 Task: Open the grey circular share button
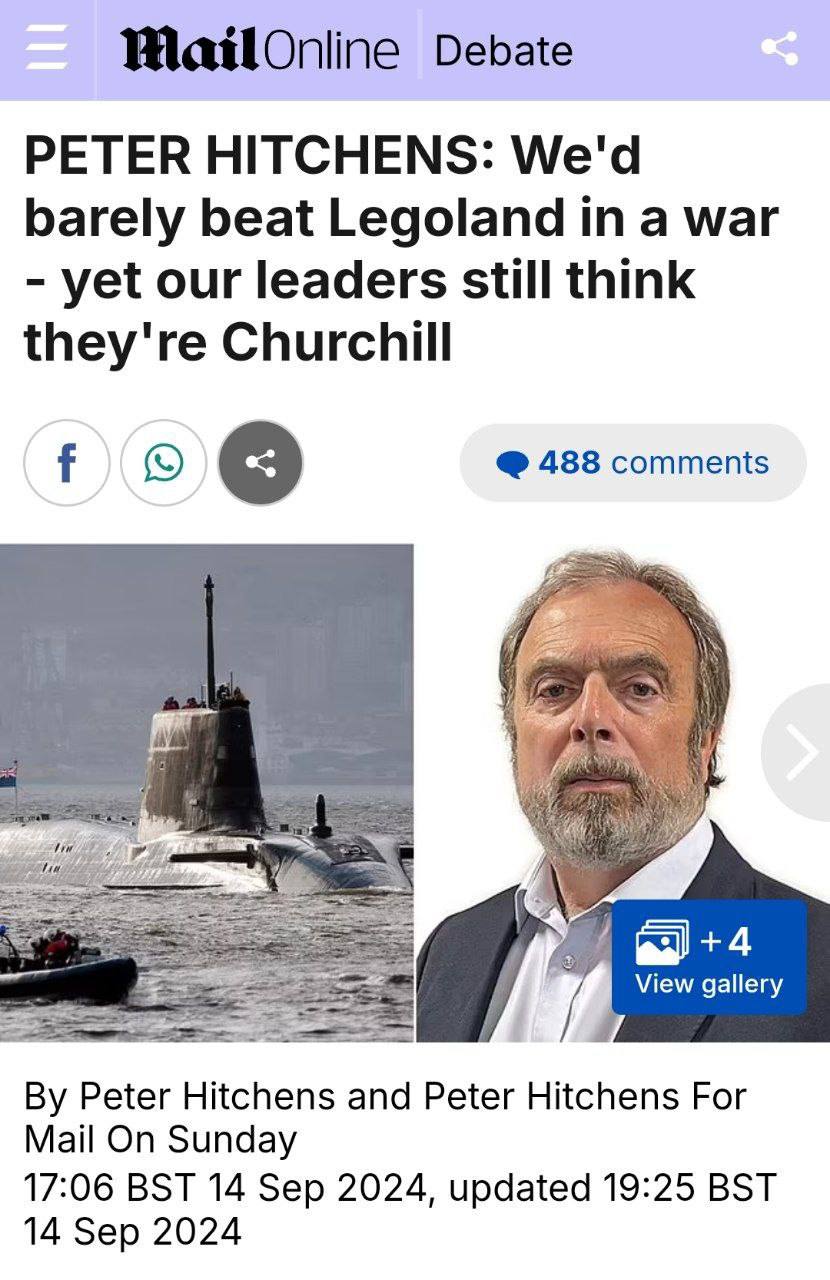pos(261,463)
